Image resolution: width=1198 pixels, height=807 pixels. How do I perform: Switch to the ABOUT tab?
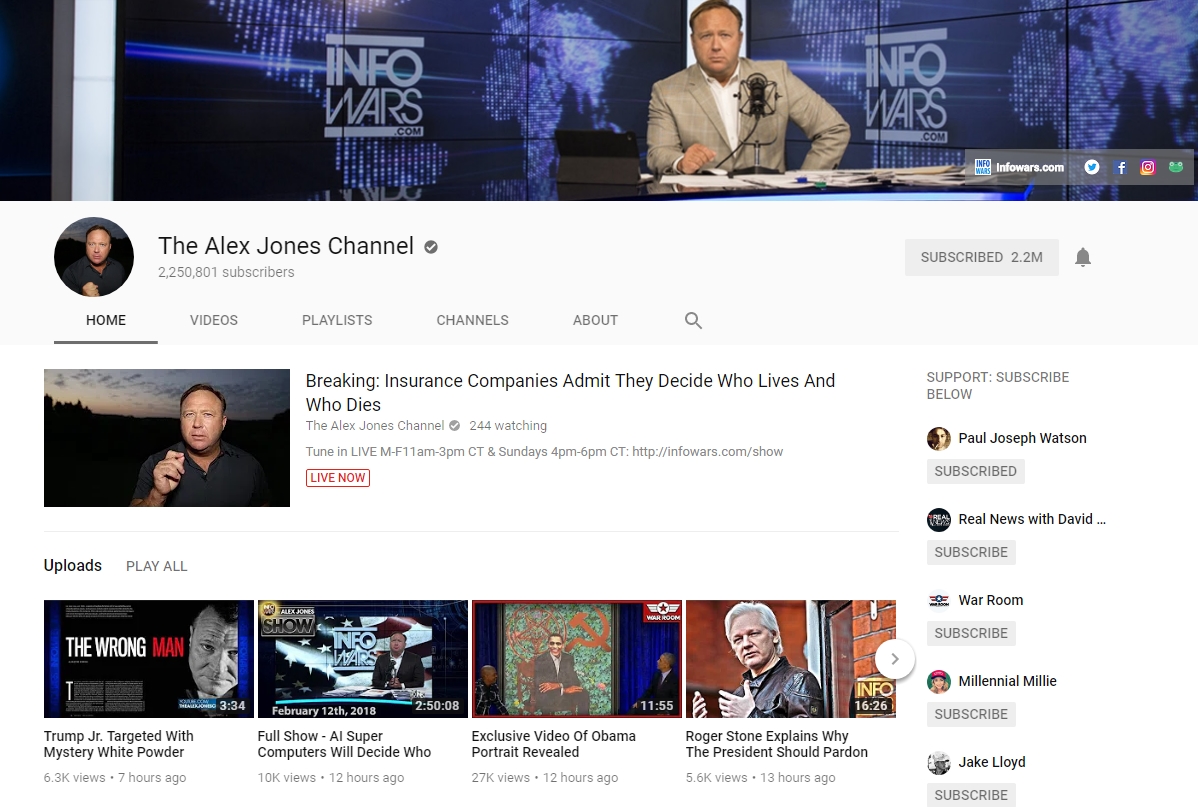(x=595, y=320)
